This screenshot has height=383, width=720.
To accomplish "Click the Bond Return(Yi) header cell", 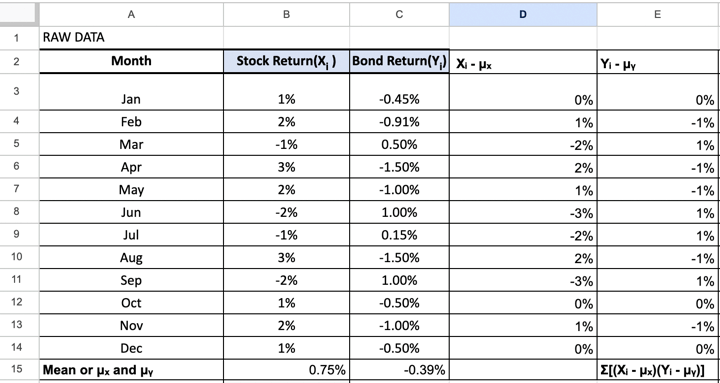I will [x=399, y=61].
